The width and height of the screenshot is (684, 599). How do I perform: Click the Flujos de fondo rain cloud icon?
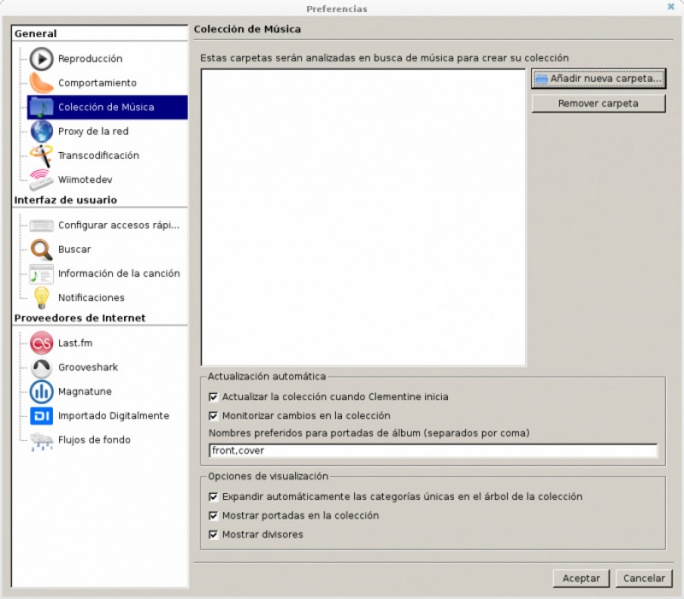click(x=41, y=441)
